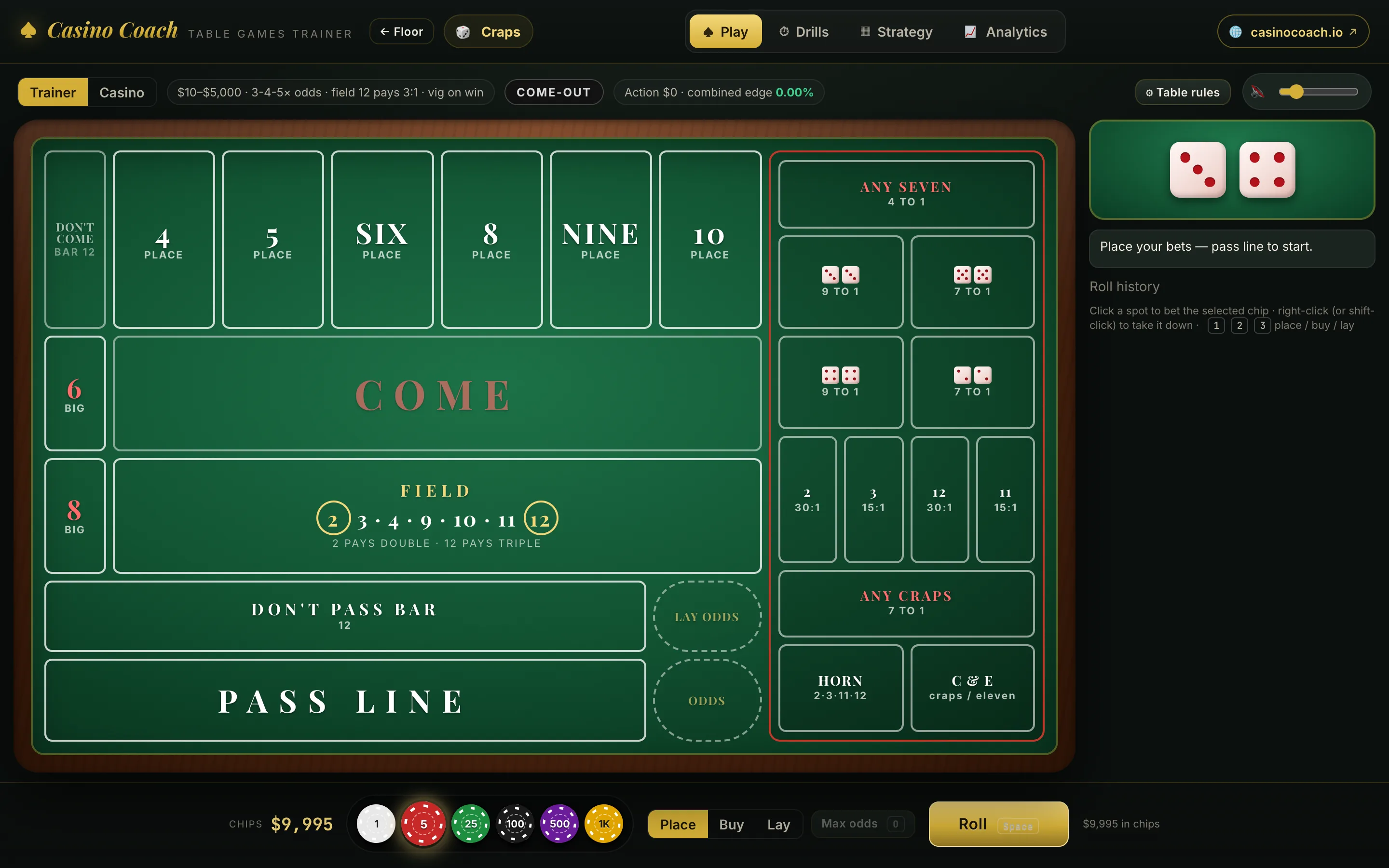1389x868 pixels.
Task: Bet on Big 8
Action: pos(75,515)
